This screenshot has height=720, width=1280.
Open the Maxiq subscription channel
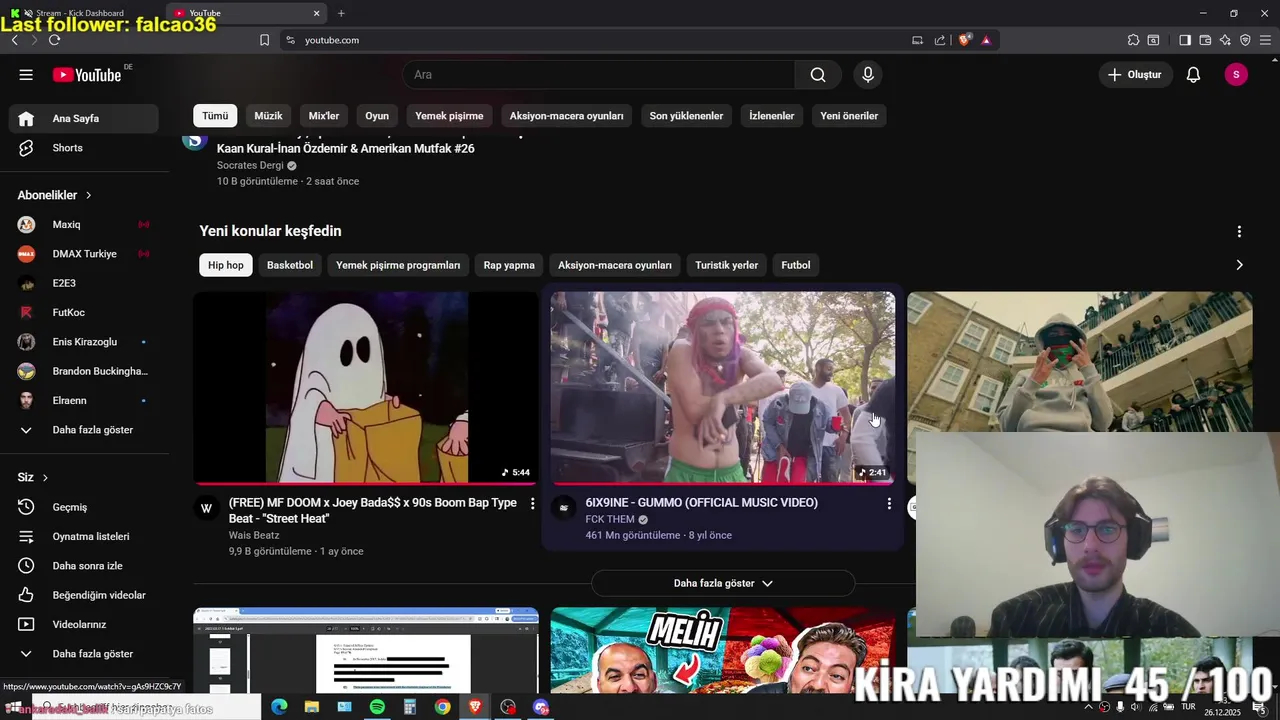[84, 225]
